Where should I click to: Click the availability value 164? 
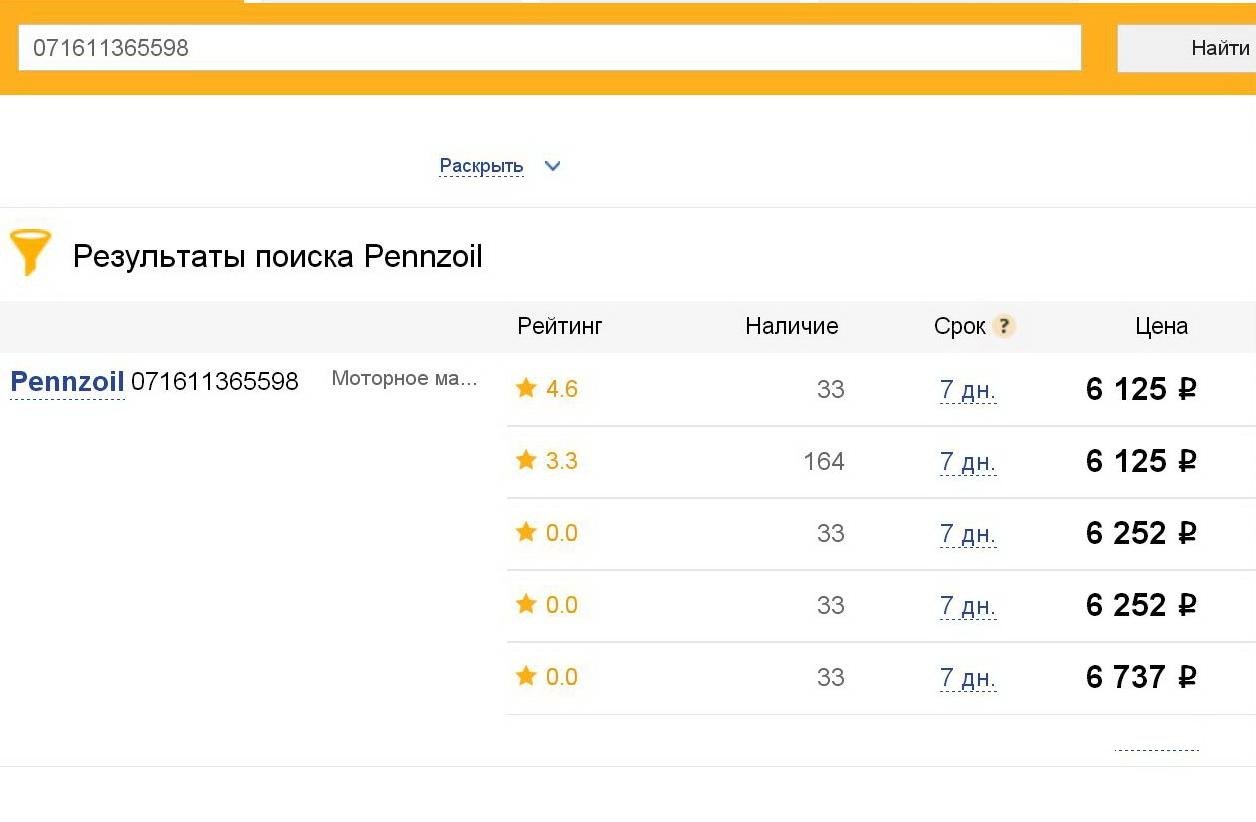point(824,461)
